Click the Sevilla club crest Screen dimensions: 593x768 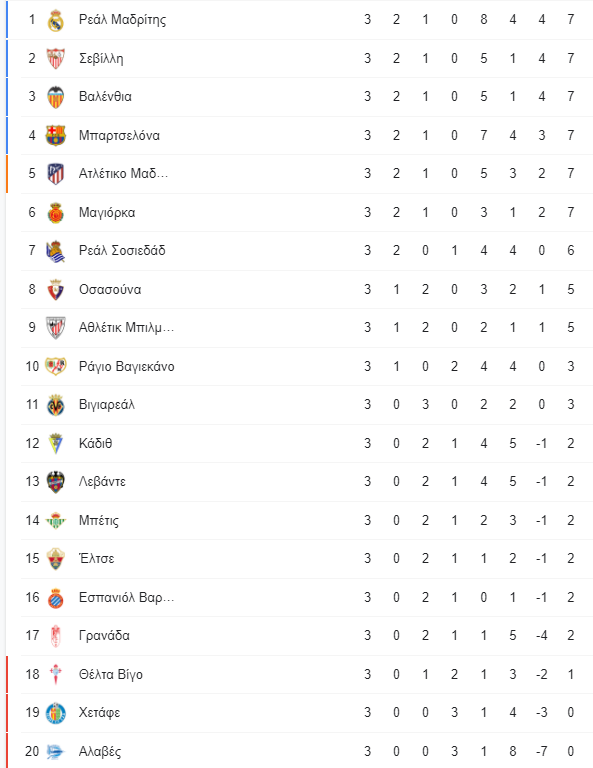pyautogui.click(x=55, y=58)
